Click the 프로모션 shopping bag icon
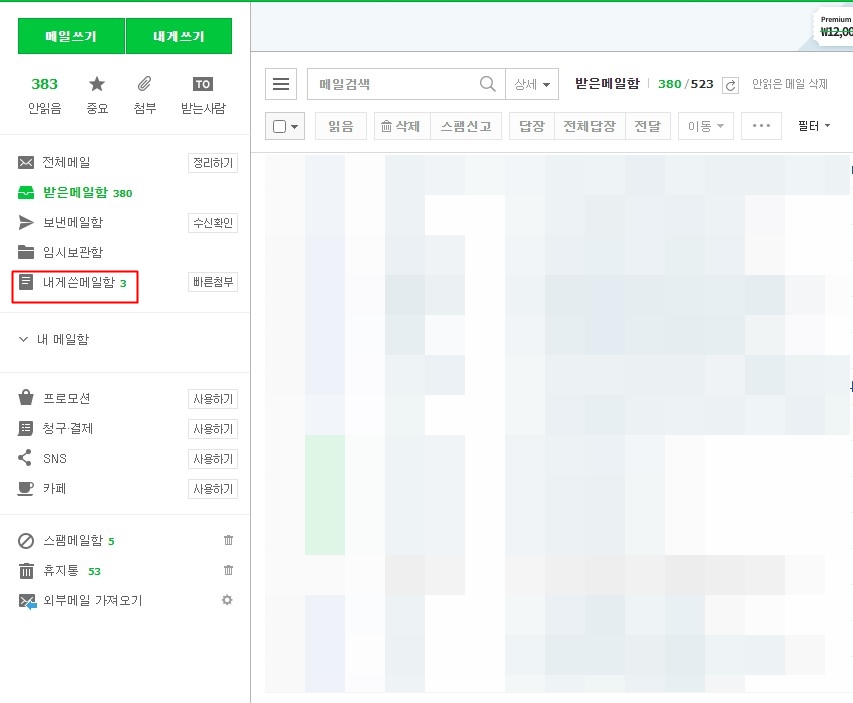853x703 pixels. pos(26,398)
